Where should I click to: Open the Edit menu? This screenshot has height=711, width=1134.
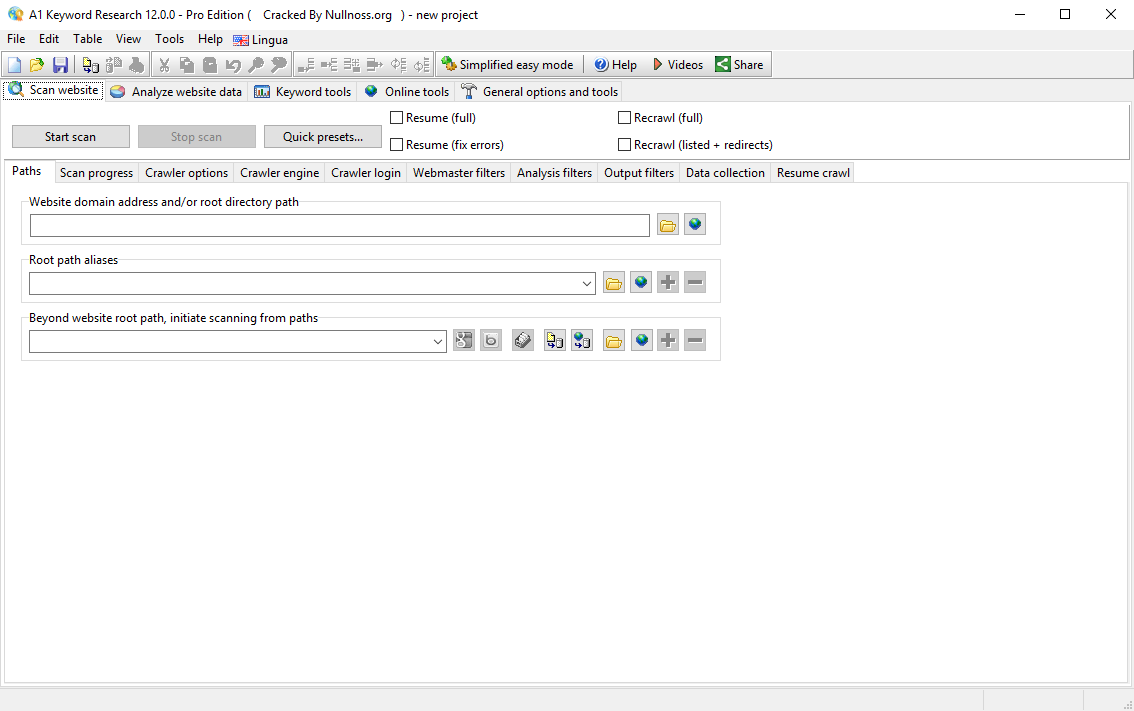pyautogui.click(x=49, y=39)
